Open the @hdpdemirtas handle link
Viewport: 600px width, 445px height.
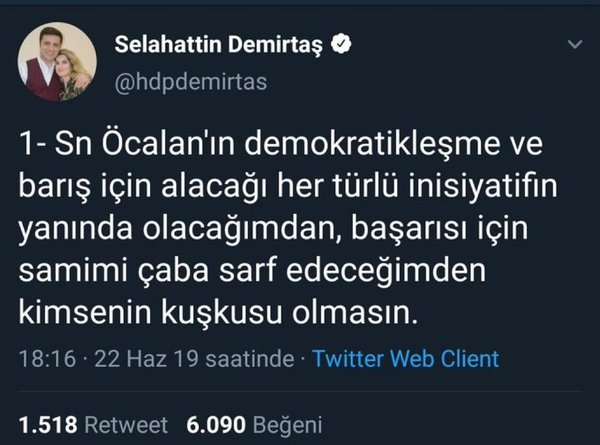[x=192, y=80]
